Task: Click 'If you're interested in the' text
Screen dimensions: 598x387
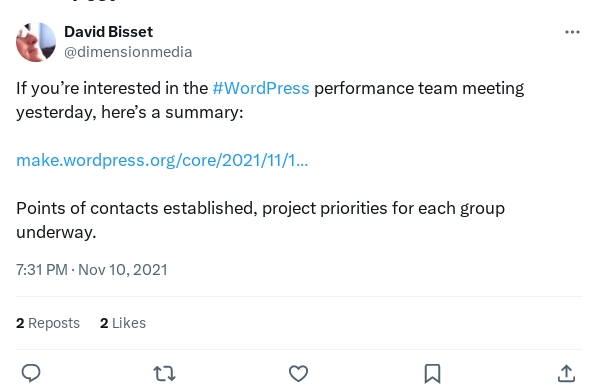Action: coord(112,88)
